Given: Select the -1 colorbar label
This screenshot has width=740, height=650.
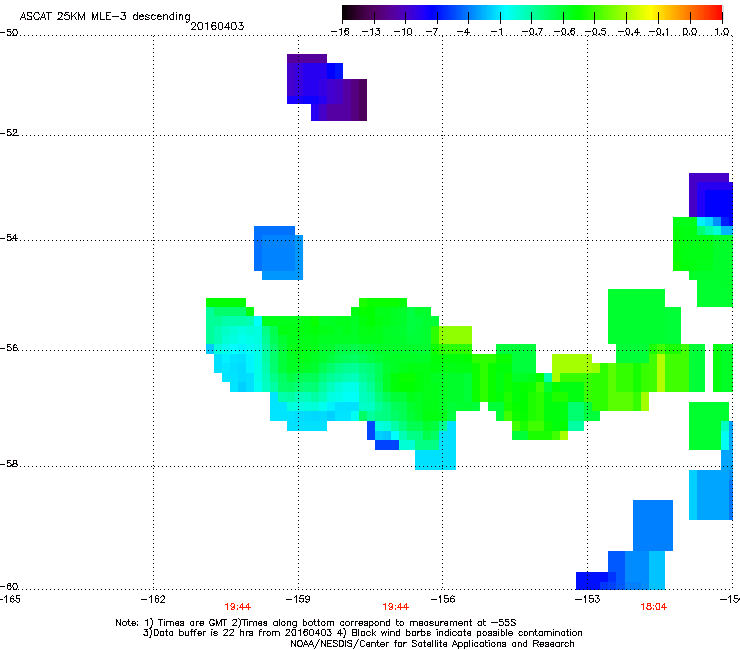Looking at the screenshot, I should pos(496,32).
